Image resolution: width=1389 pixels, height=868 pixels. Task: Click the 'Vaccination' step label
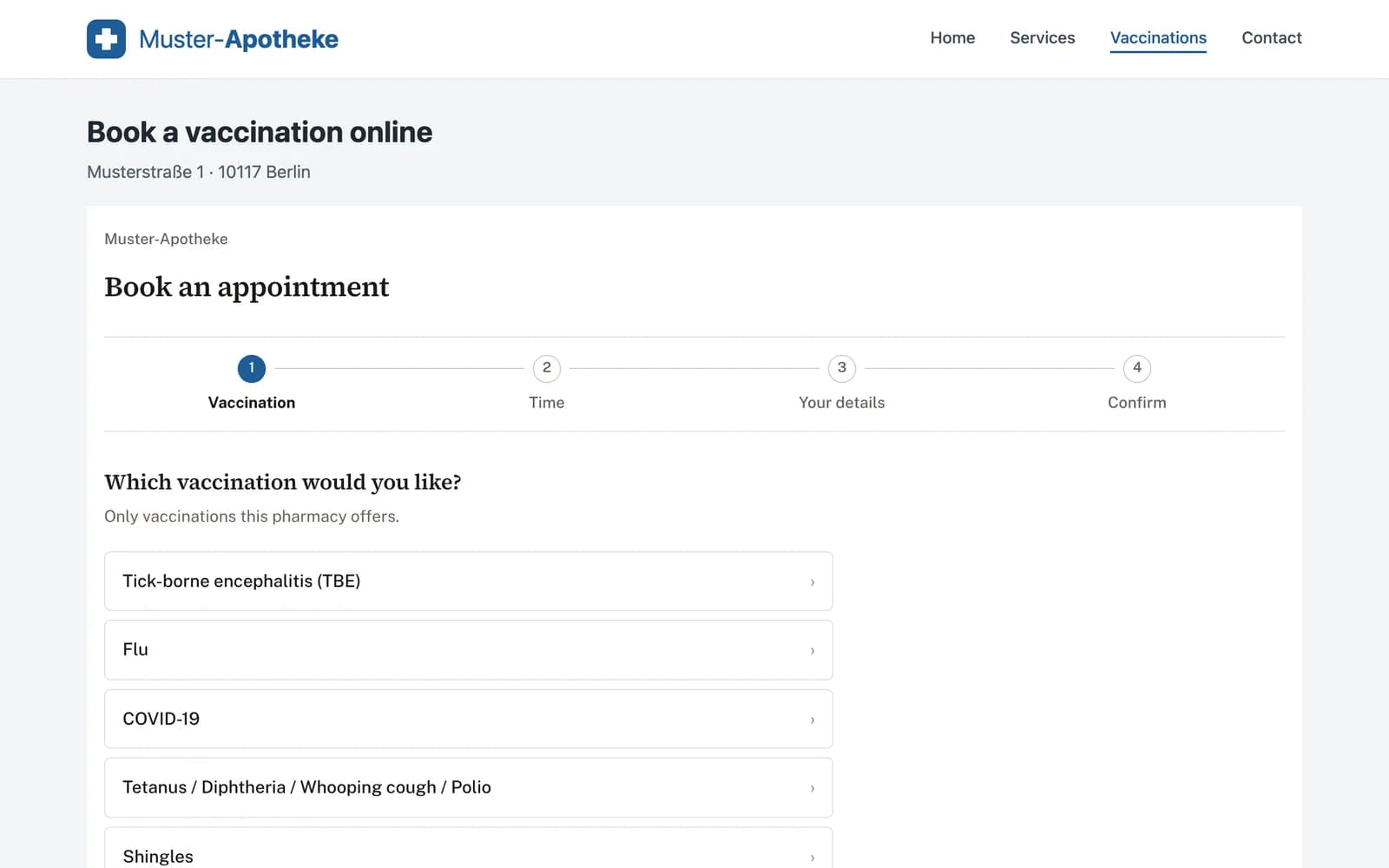[x=252, y=403]
